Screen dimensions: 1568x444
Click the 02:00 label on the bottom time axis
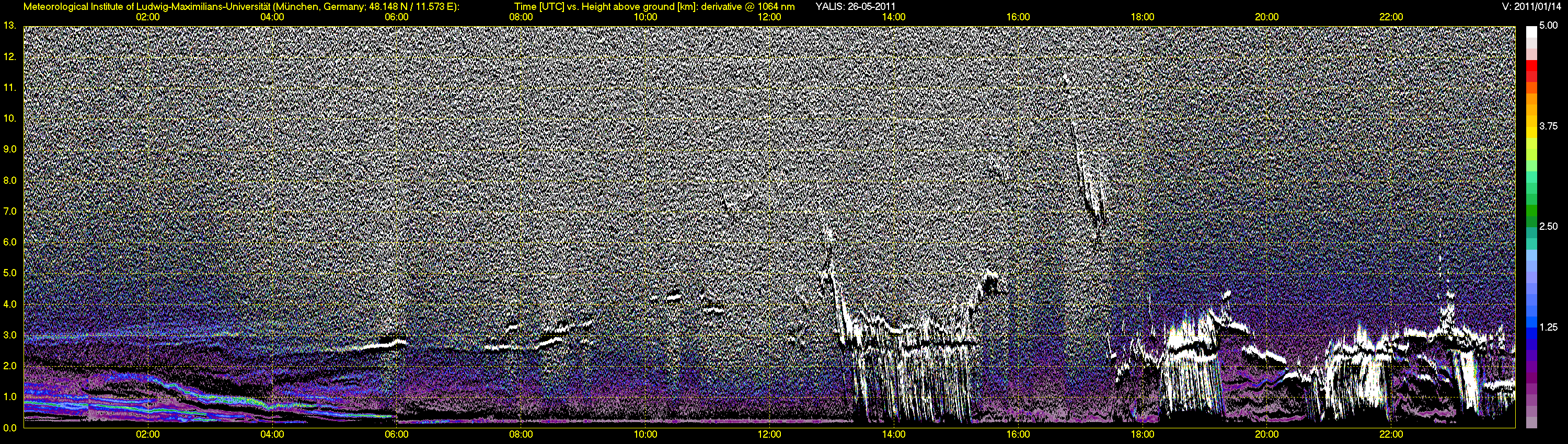coord(148,435)
